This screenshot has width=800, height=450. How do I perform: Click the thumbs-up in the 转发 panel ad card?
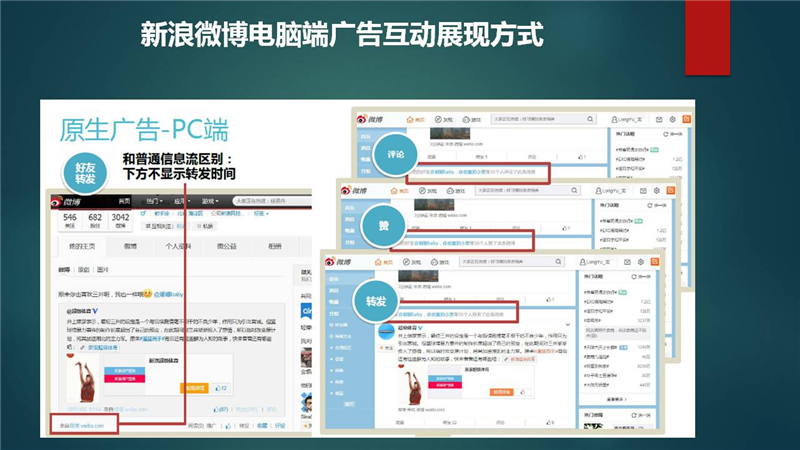[522, 392]
